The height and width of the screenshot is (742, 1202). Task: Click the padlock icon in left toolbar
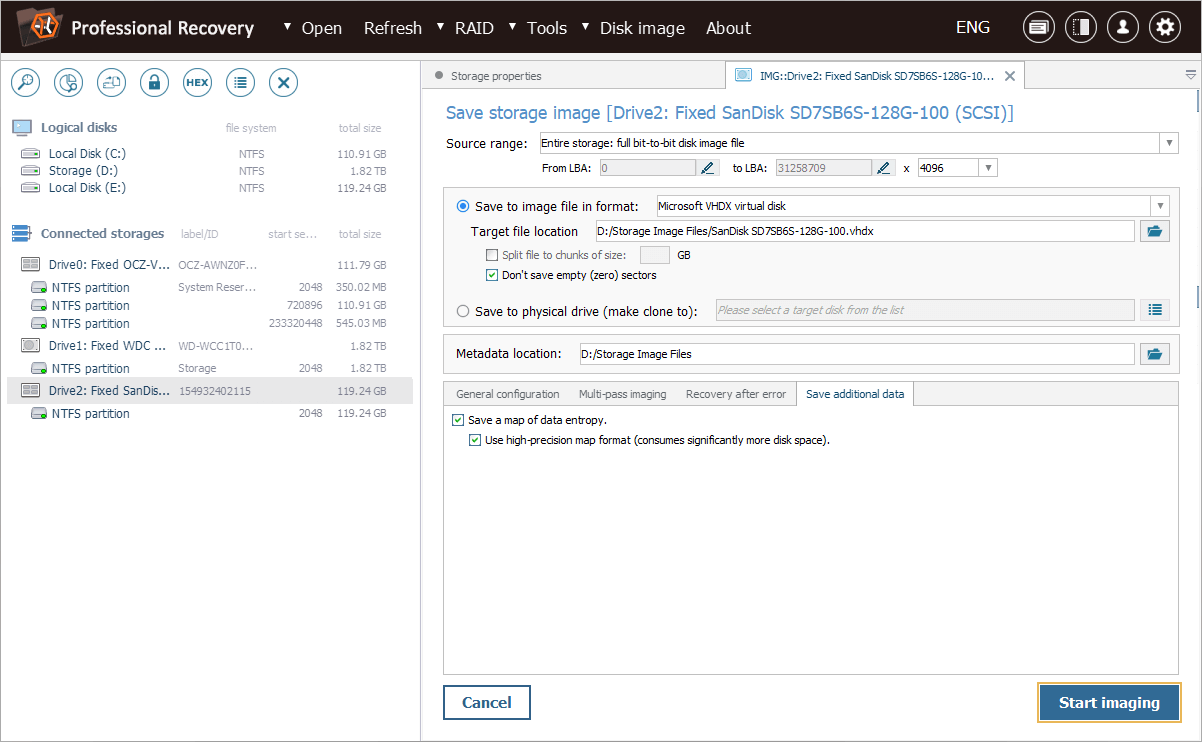(x=154, y=83)
